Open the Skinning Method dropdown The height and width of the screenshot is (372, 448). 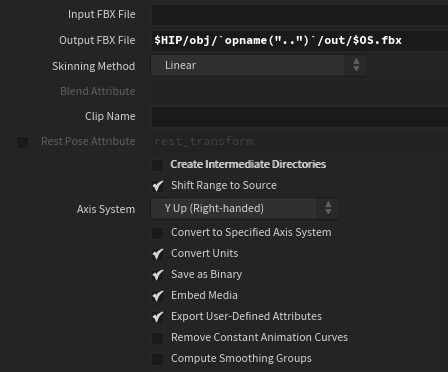(258, 65)
